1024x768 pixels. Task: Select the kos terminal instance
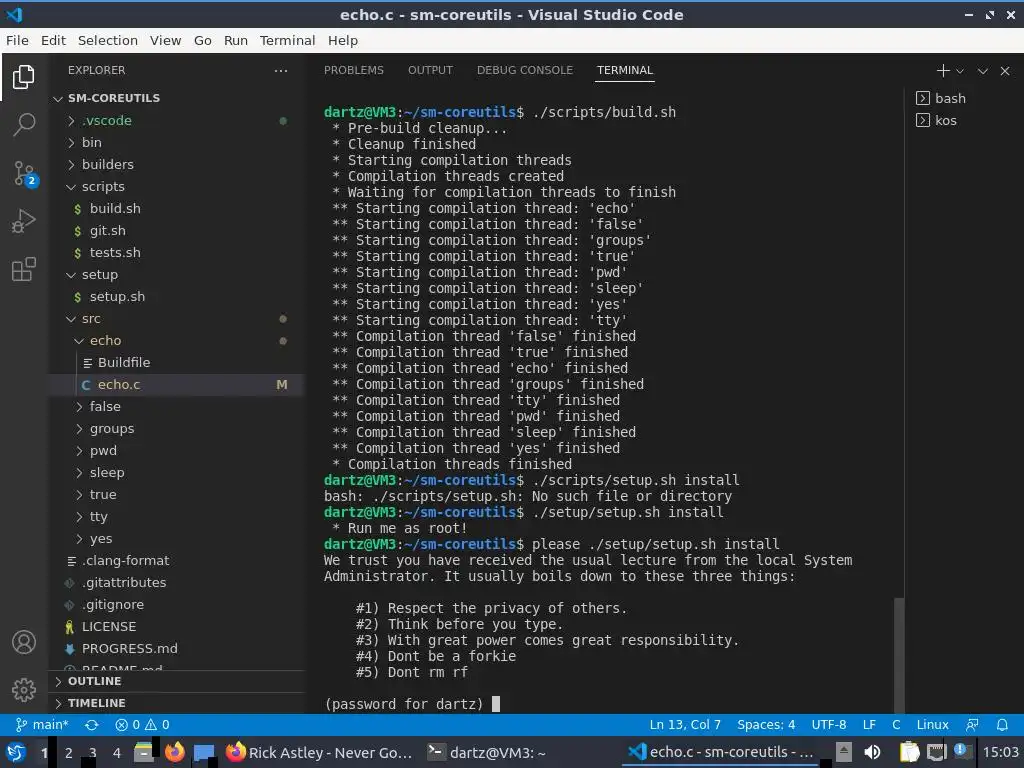tap(936, 120)
